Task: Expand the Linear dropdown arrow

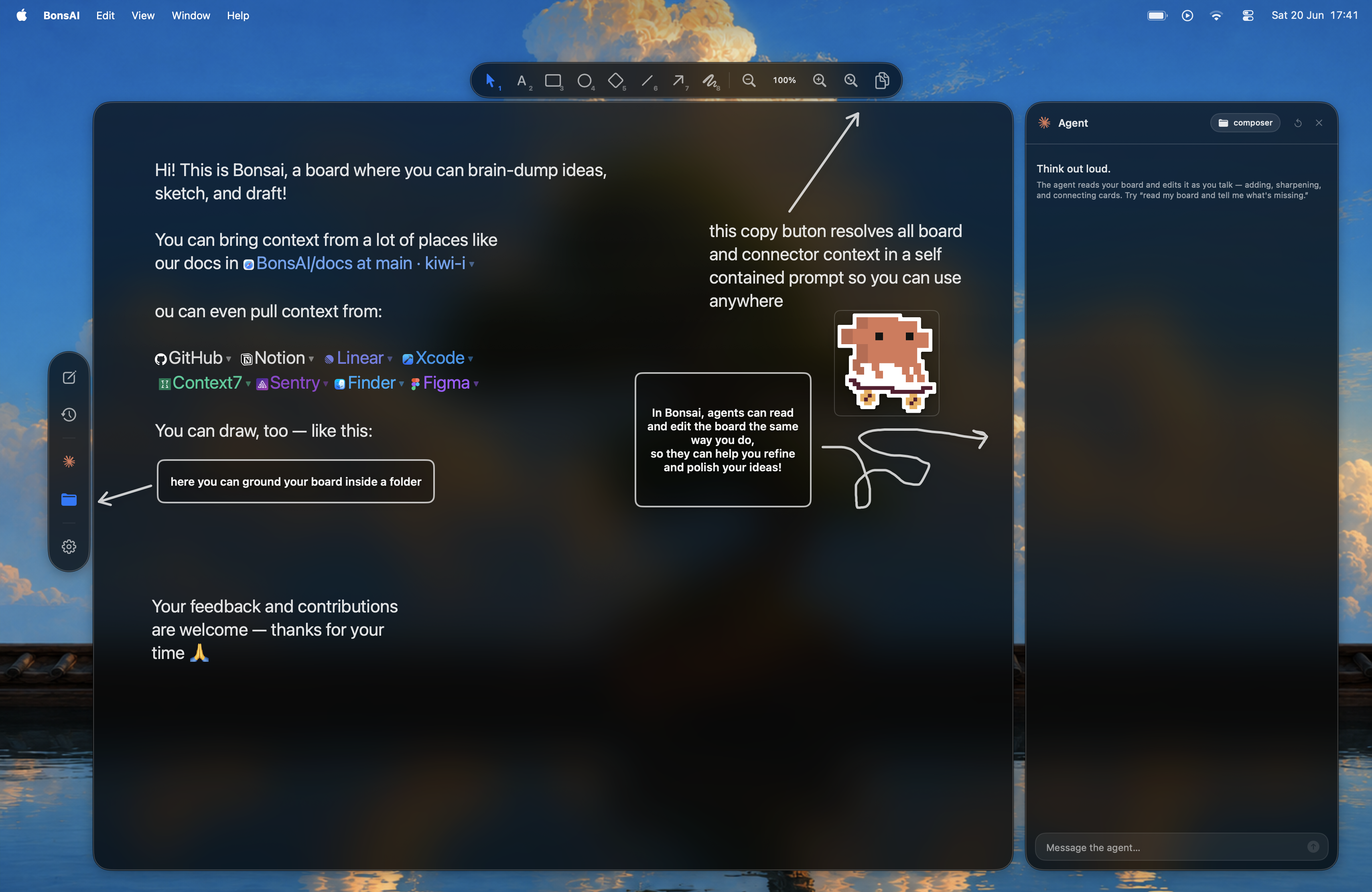Action: 390,359
